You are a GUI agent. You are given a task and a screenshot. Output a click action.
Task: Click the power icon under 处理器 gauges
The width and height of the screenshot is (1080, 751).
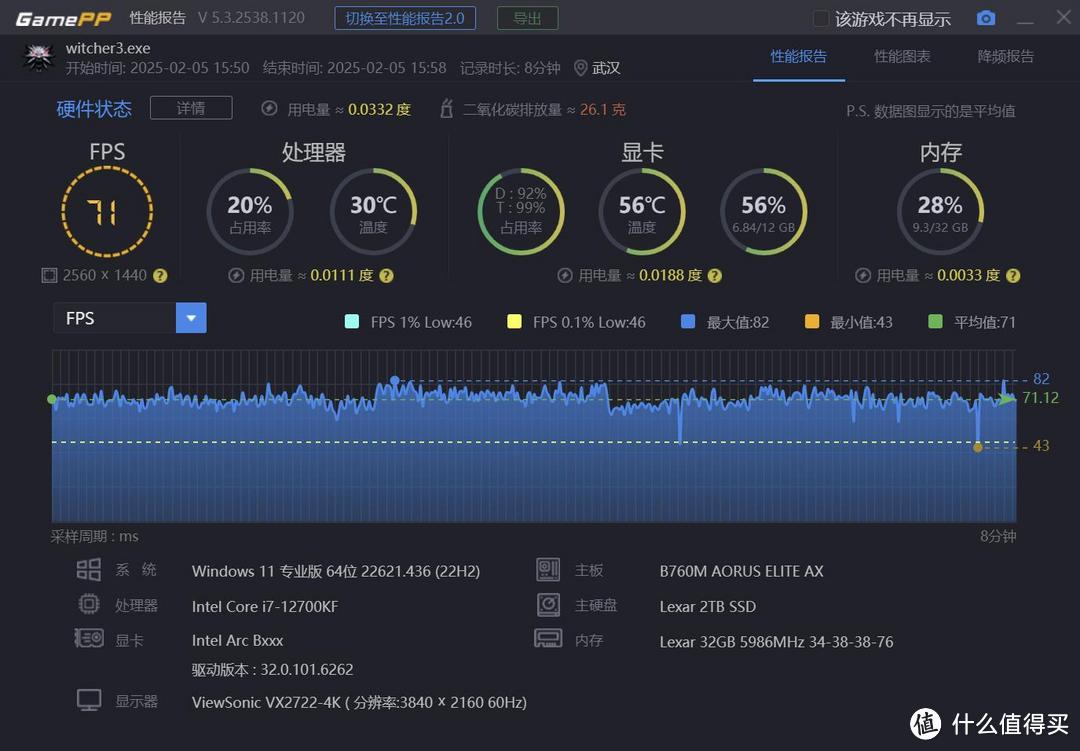point(236,276)
